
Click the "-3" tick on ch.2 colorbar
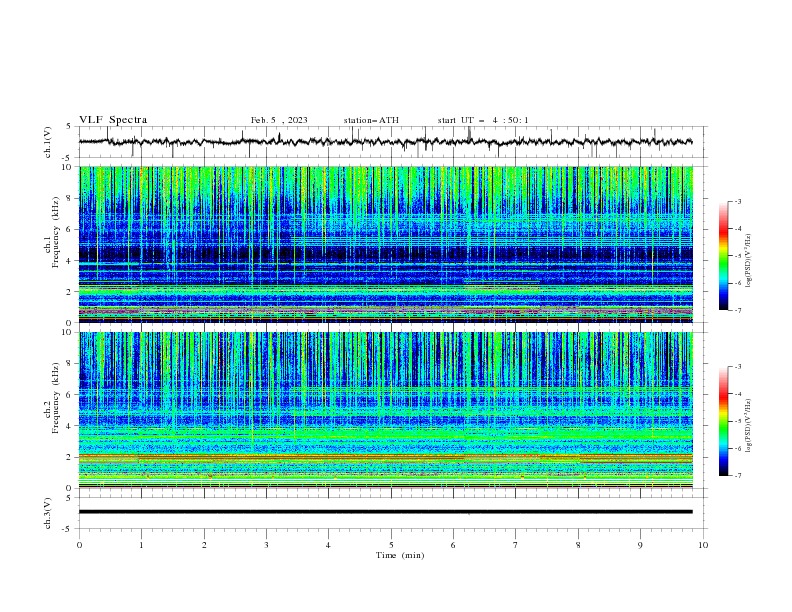[x=737, y=367]
